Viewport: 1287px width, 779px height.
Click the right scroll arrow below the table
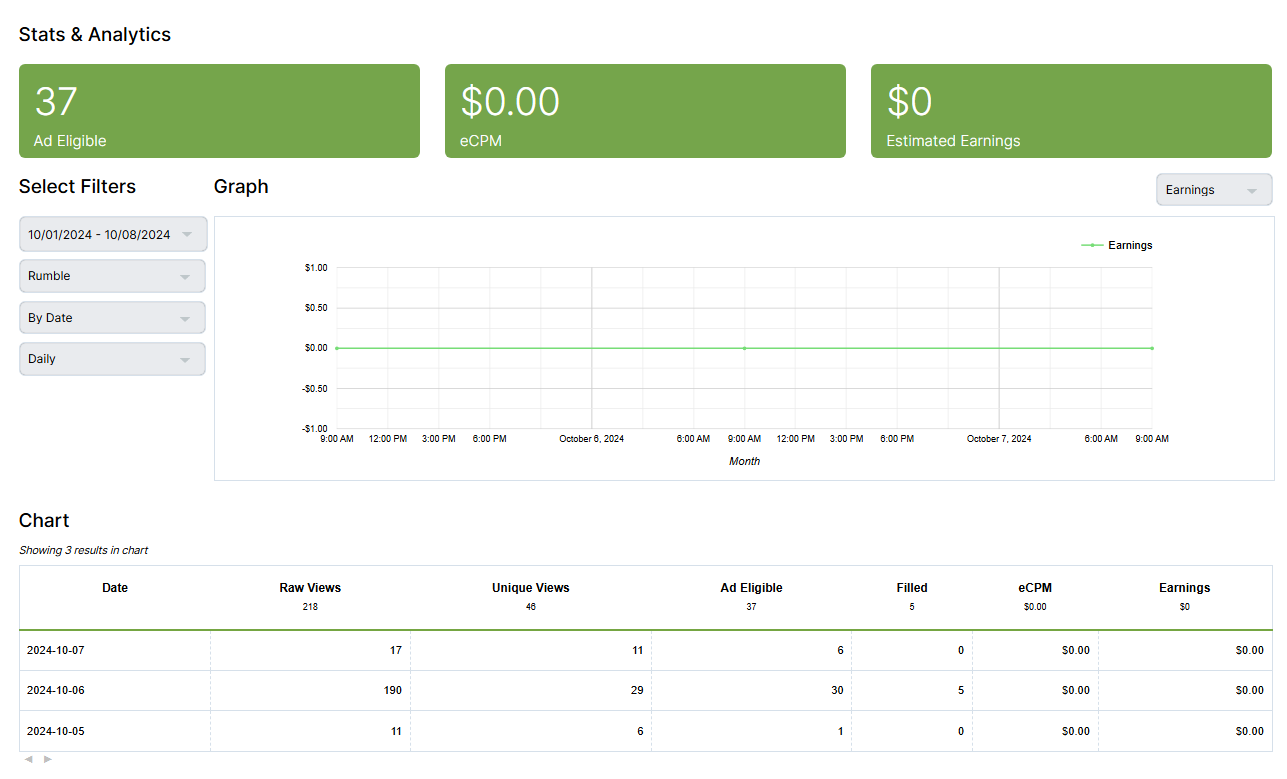point(47,759)
